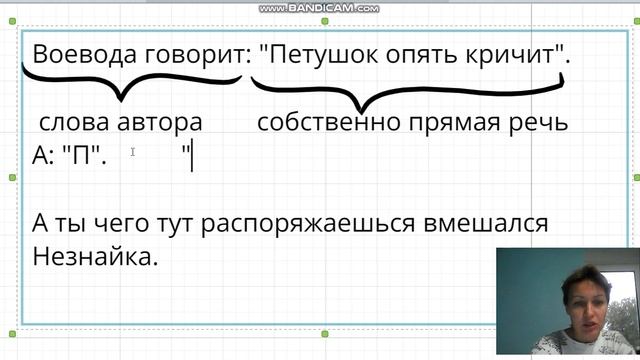Click the webcam video thumbnail
Screen dimensions: 640x360
click(x=568, y=301)
